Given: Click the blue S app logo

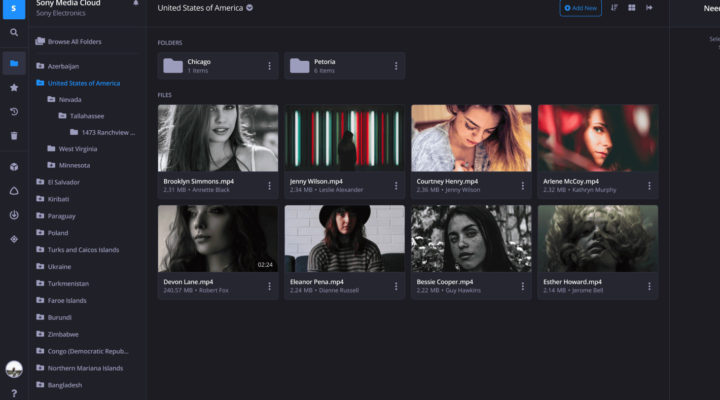Looking at the screenshot, I should [14, 9].
